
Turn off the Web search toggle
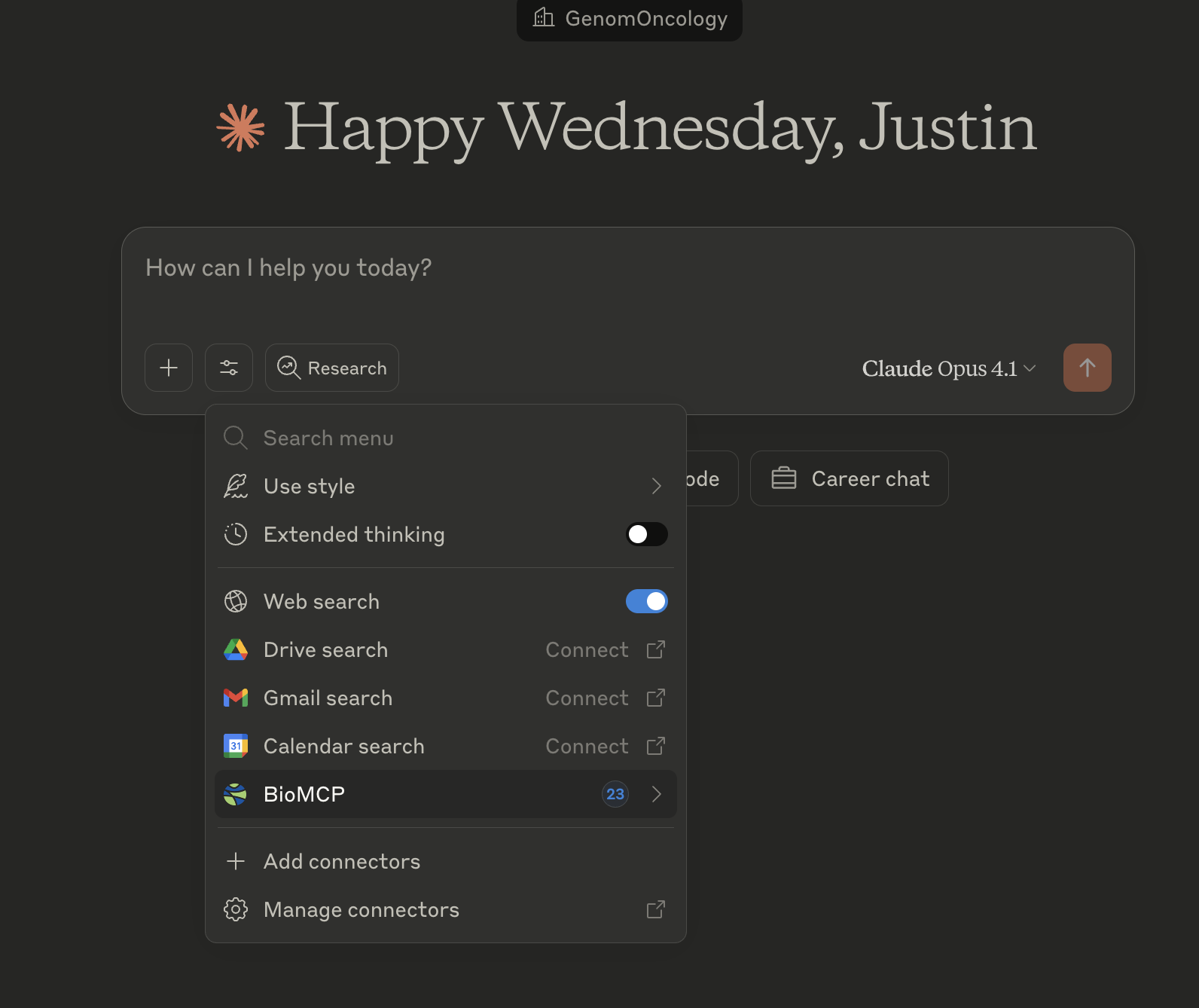pos(647,601)
